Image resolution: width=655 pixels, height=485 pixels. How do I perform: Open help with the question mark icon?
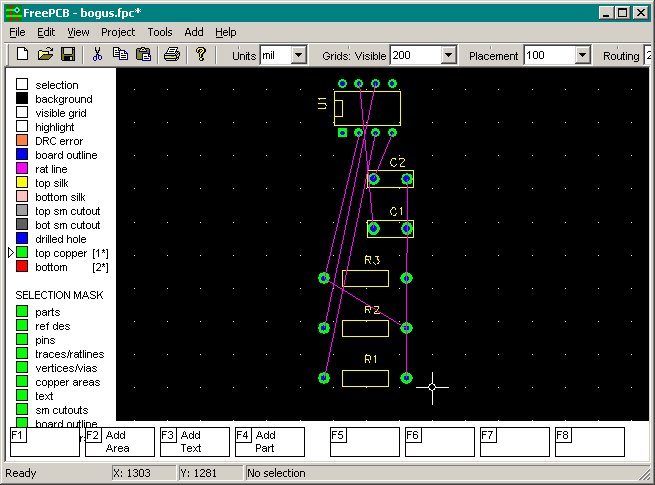[x=201, y=54]
